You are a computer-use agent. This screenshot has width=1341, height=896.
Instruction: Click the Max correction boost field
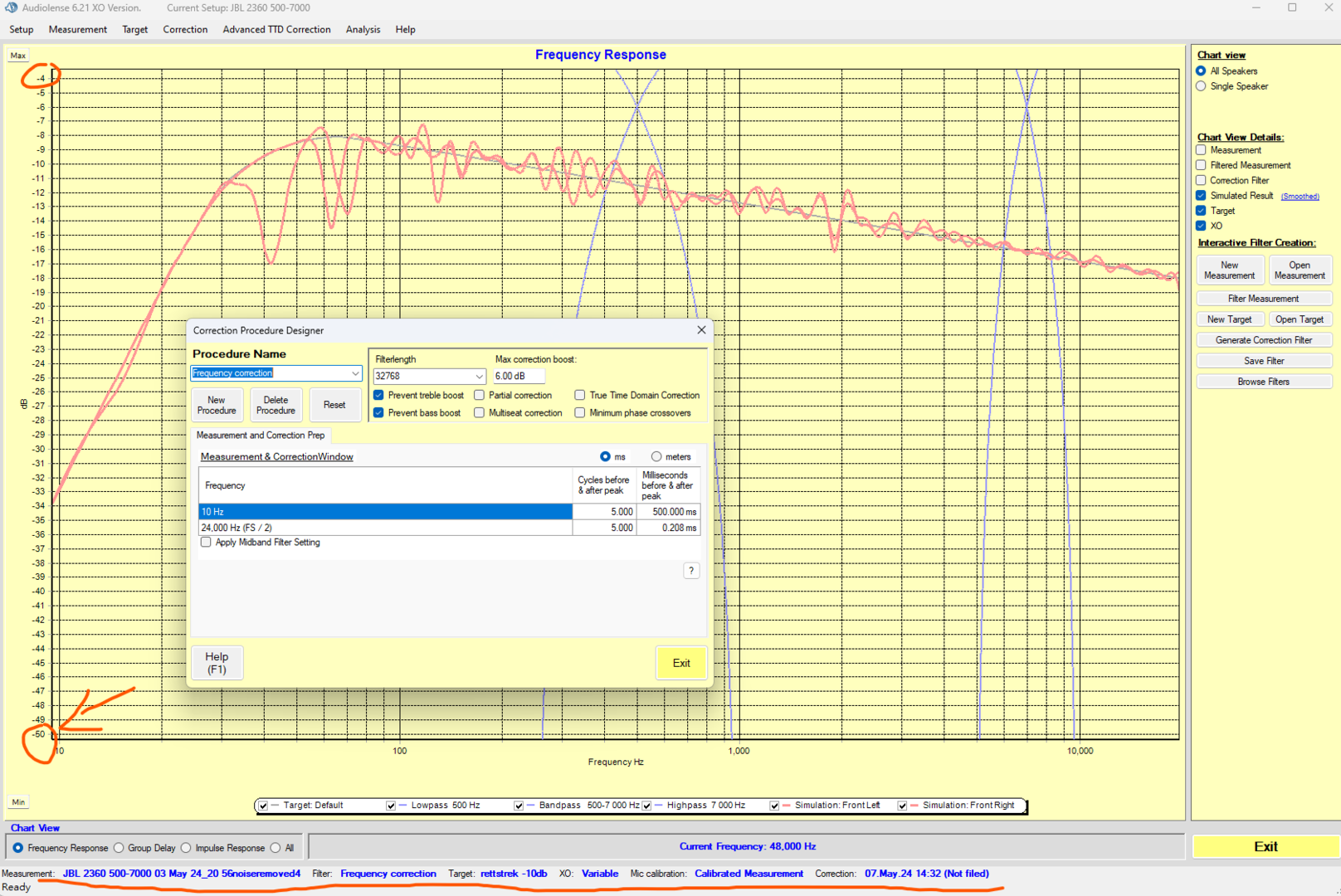tap(518, 377)
